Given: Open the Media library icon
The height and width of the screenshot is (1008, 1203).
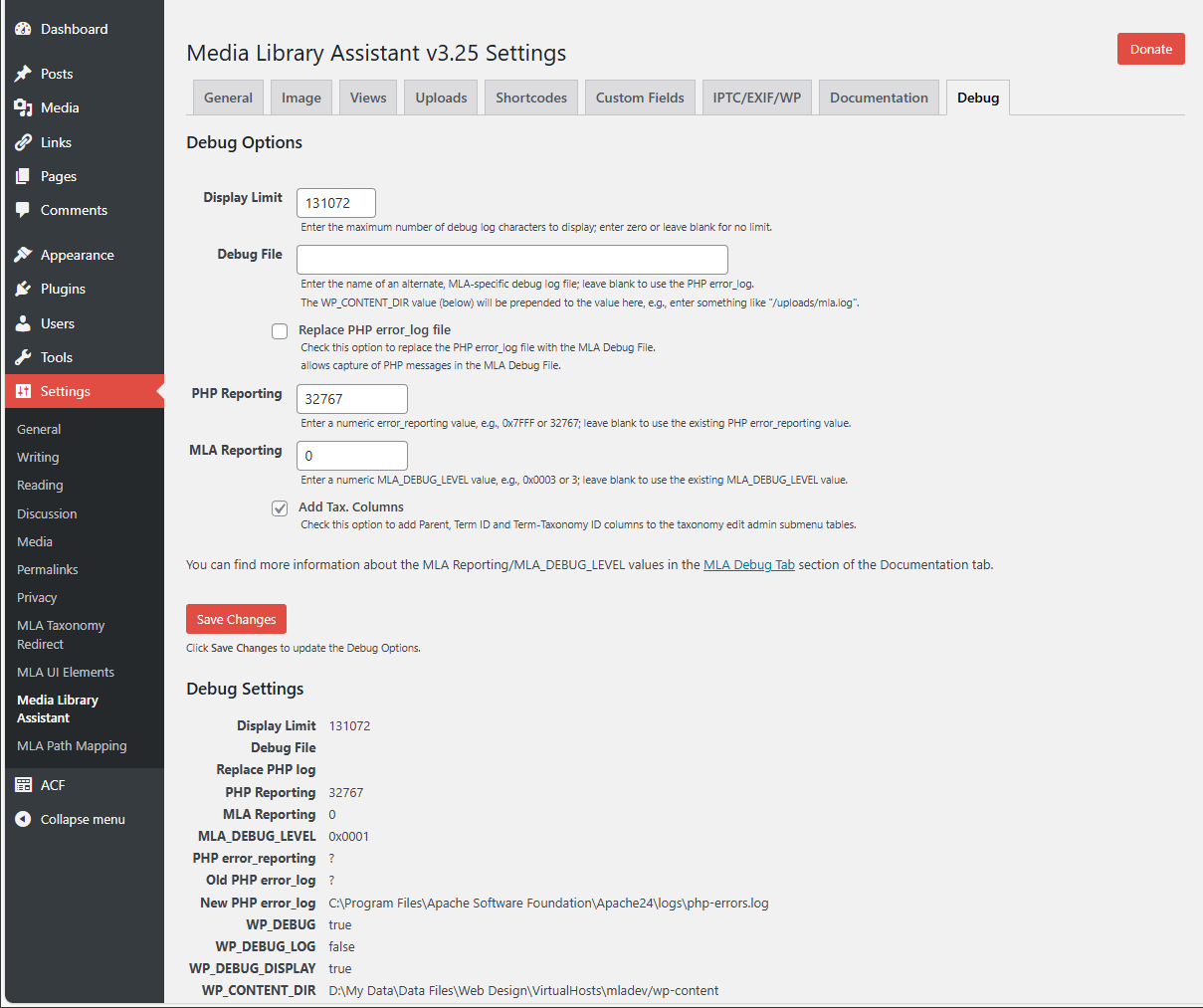Looking at the screenshot, I should pos(23,107).
